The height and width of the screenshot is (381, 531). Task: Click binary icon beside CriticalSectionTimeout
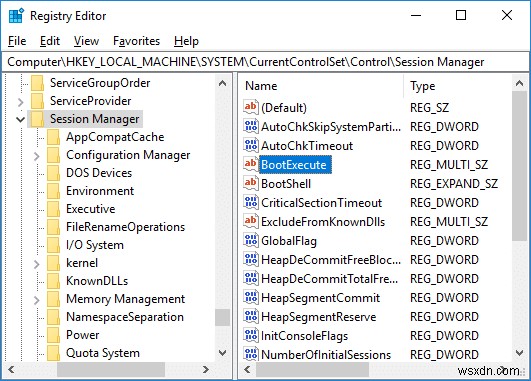point(251,202)
